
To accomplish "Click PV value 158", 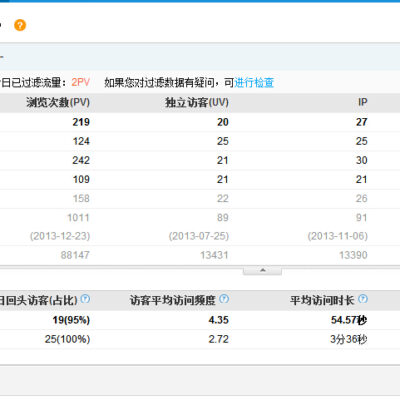I will coord(81,199).
